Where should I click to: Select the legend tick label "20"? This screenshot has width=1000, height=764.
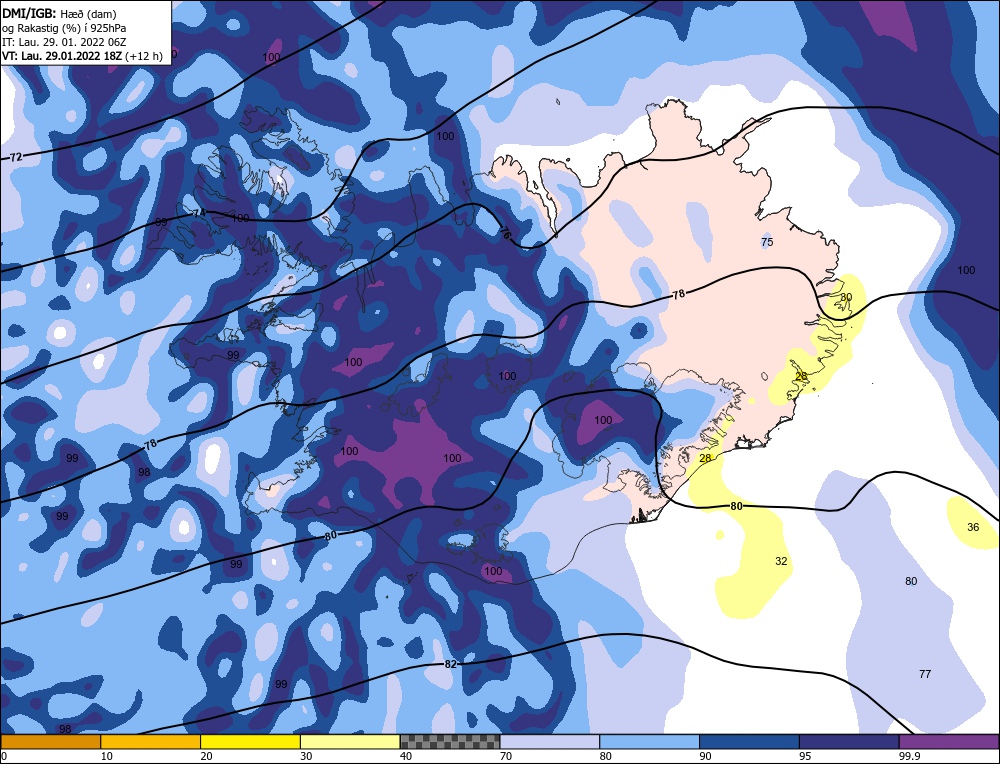point(207,756)
